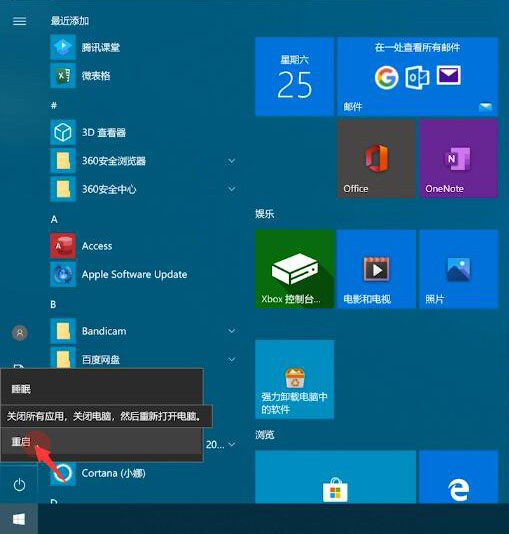This screenshot has width=509, height=534.
Task: Open the calendar tile showing 25
Action: coord(295,77)
